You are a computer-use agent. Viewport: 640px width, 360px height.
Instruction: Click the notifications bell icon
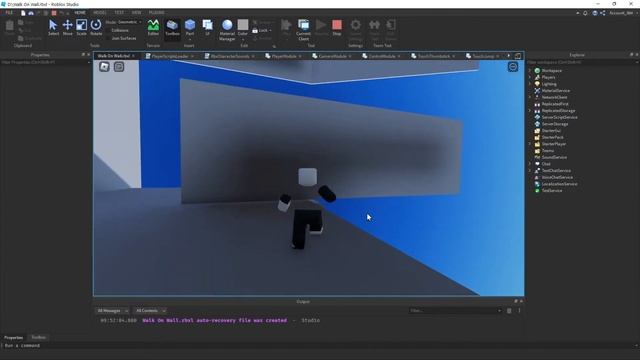click(585, 13)
